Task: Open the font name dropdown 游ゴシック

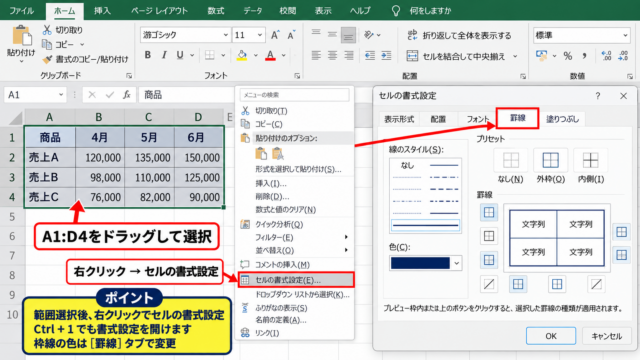Action: click(225, 35)
